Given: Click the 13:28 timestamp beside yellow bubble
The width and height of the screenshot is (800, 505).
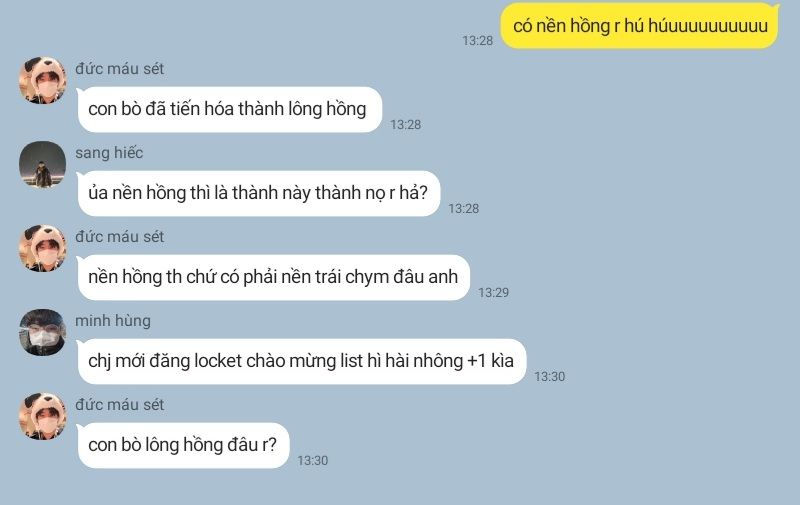Looking at the screenshot, I should pos(478,41).
